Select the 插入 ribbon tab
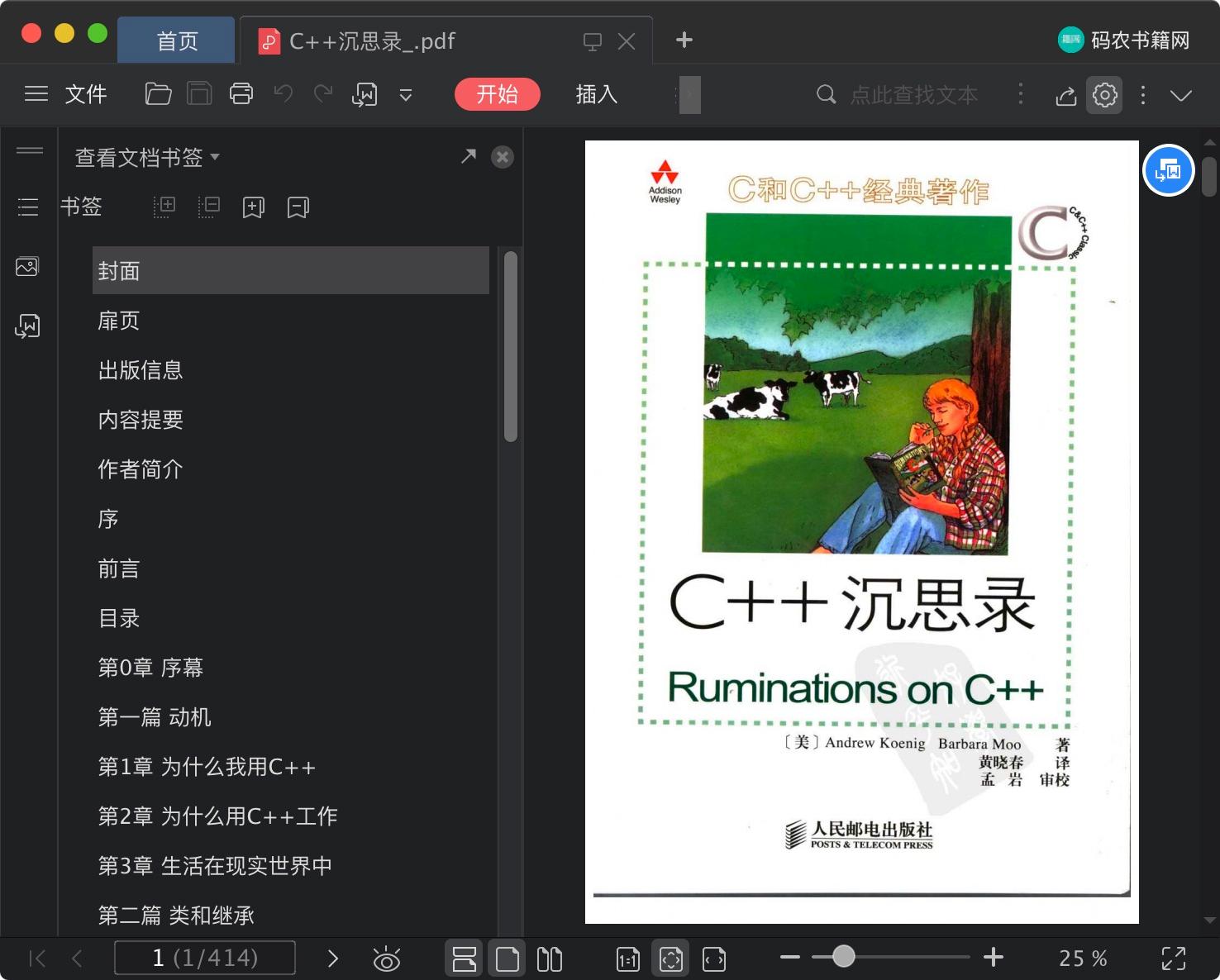Image resolution: width=1220 pixels, height=980 pixels. (x=597, y=94)
